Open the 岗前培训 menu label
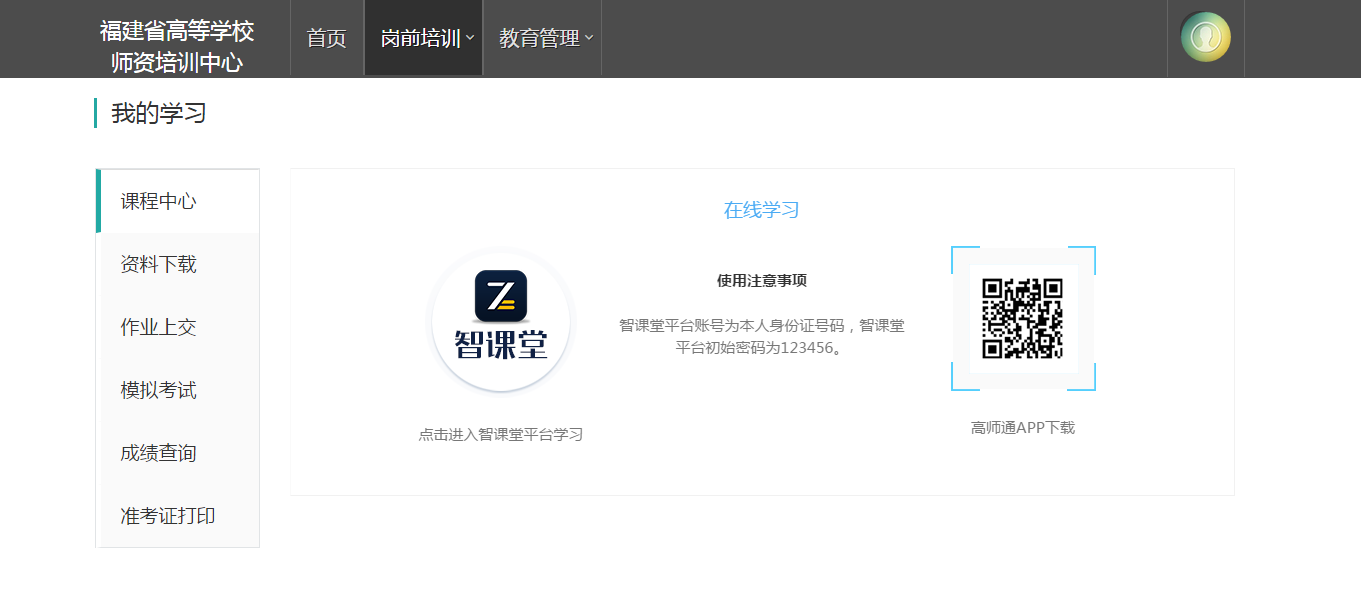 coord(420,38)
